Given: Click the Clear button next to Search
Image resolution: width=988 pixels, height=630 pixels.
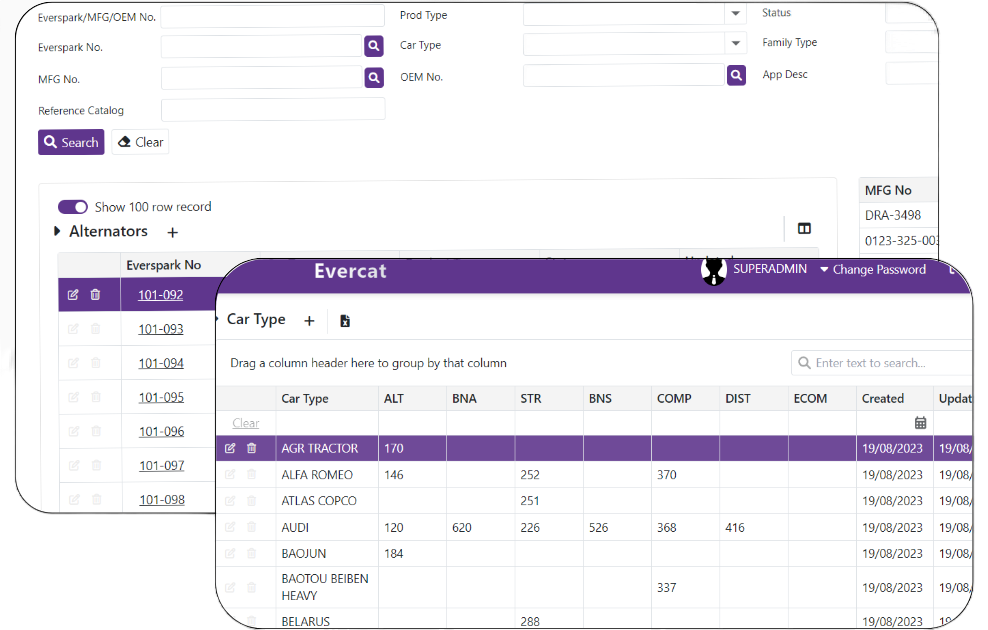Looking at the screenshot, I should point(140,142).
